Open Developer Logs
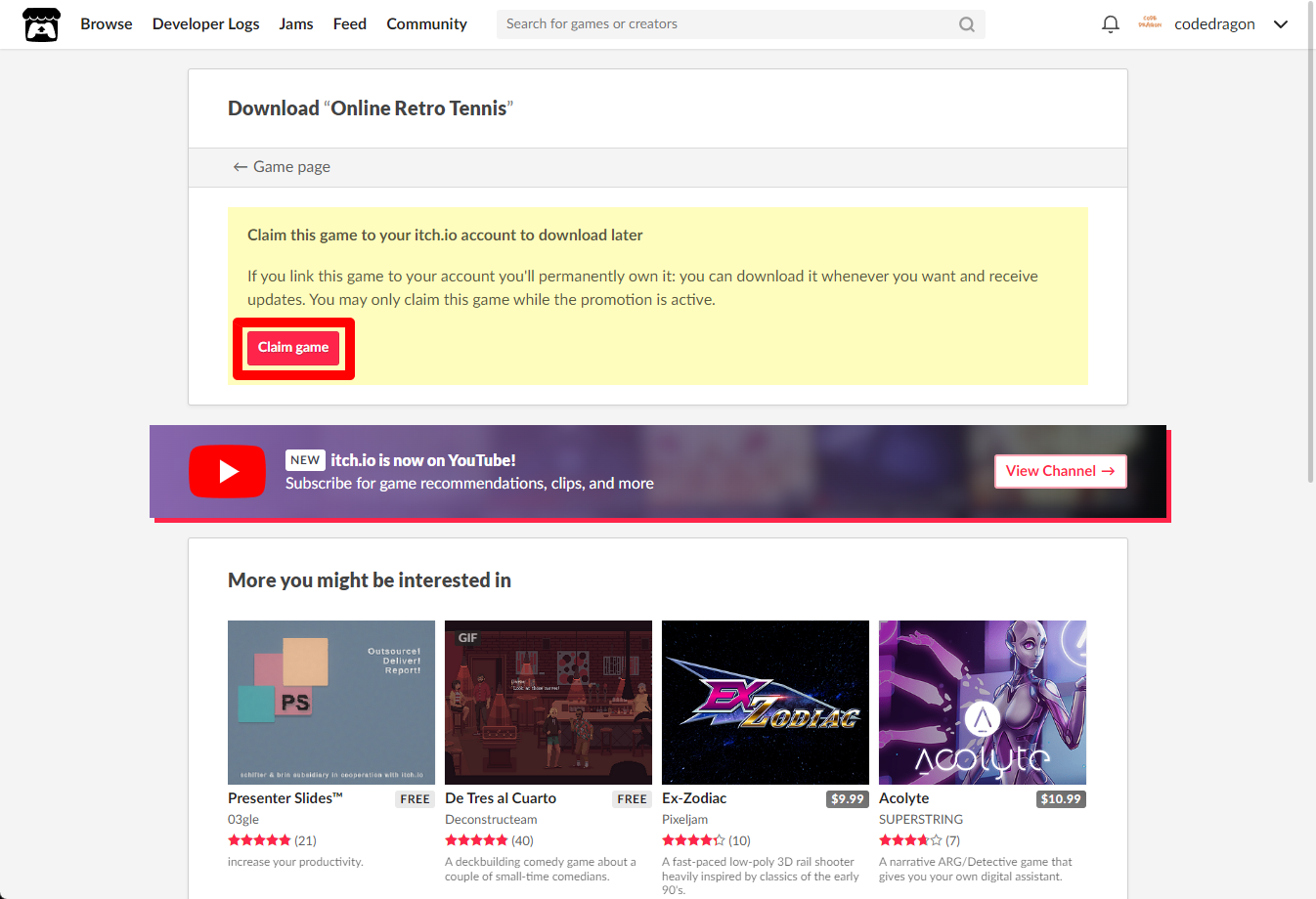This screenshot has width=1316, height=899. coord(206,24)
